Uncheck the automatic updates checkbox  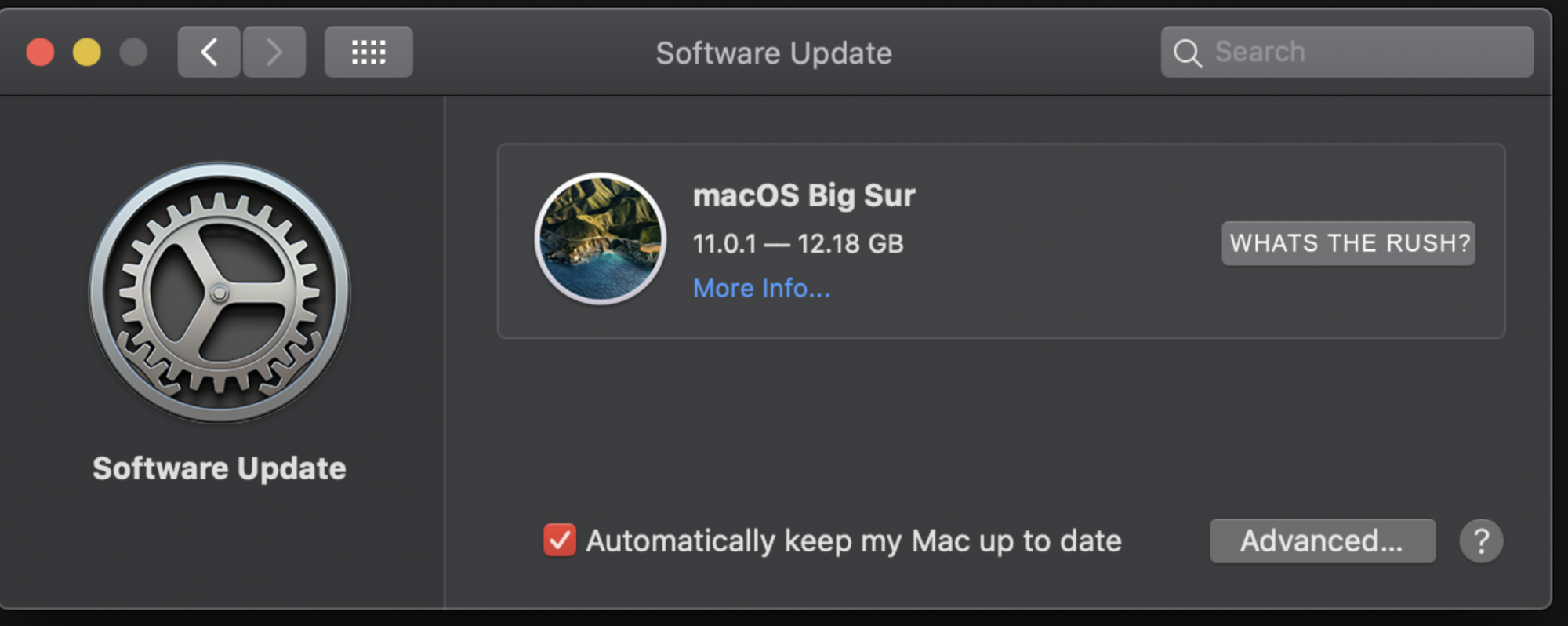[x=560, y=540]
